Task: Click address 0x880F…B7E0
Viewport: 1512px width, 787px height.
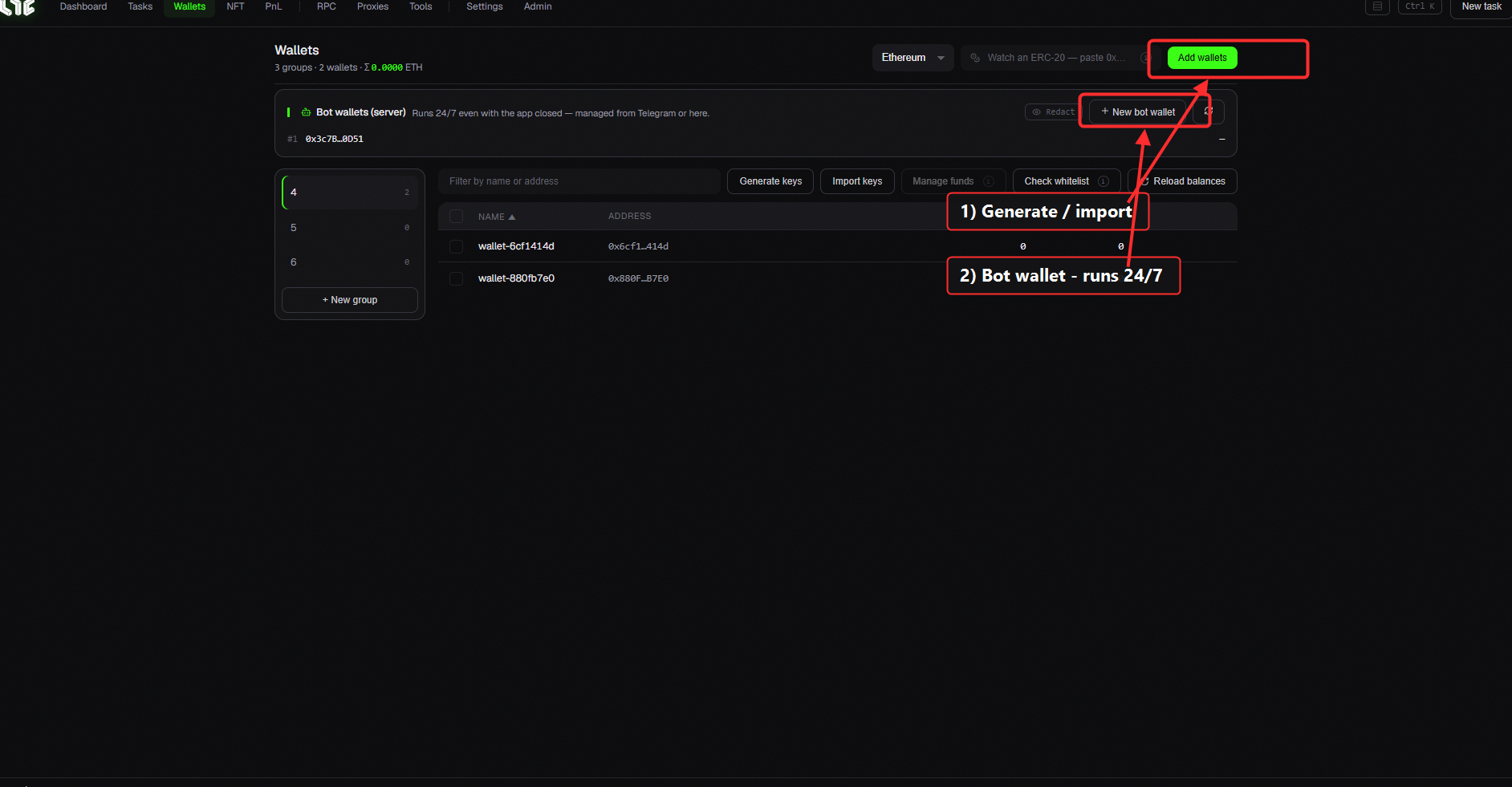Action: (638, 278)
